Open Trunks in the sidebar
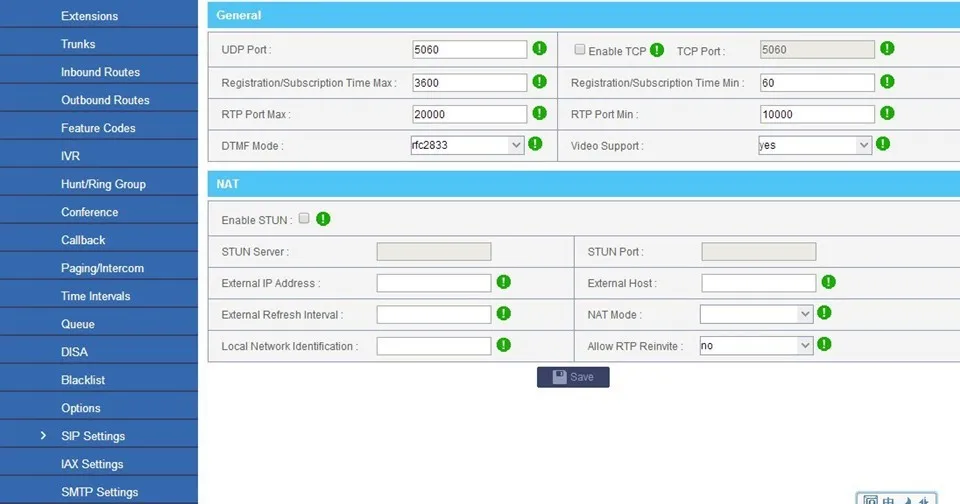This screenshot has width=960, height=504. [78, 44]
